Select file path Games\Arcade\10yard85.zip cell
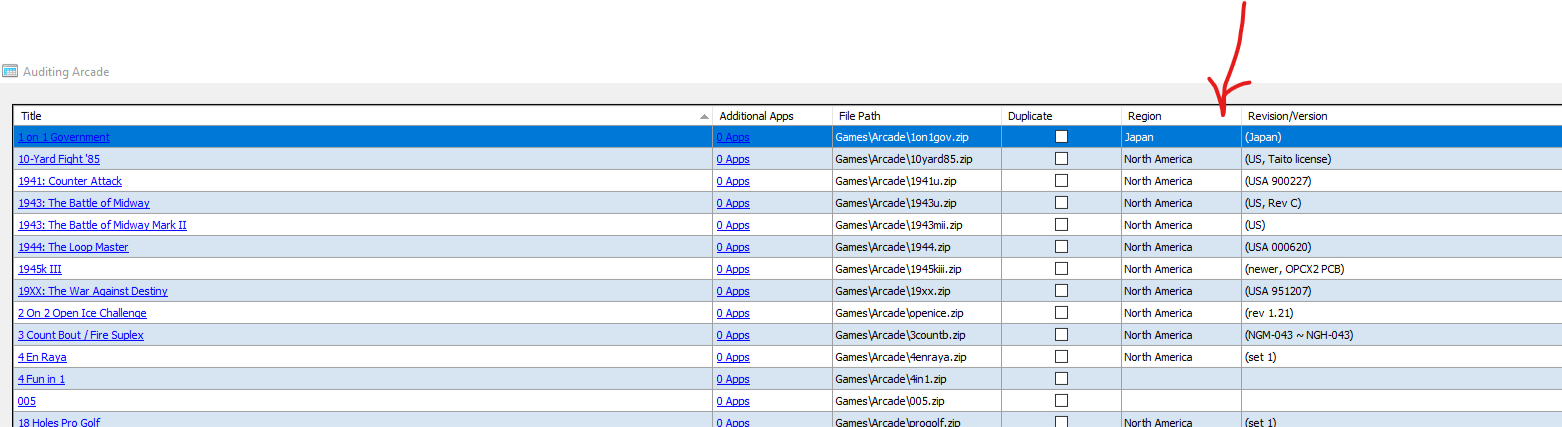 pos(917,159)
